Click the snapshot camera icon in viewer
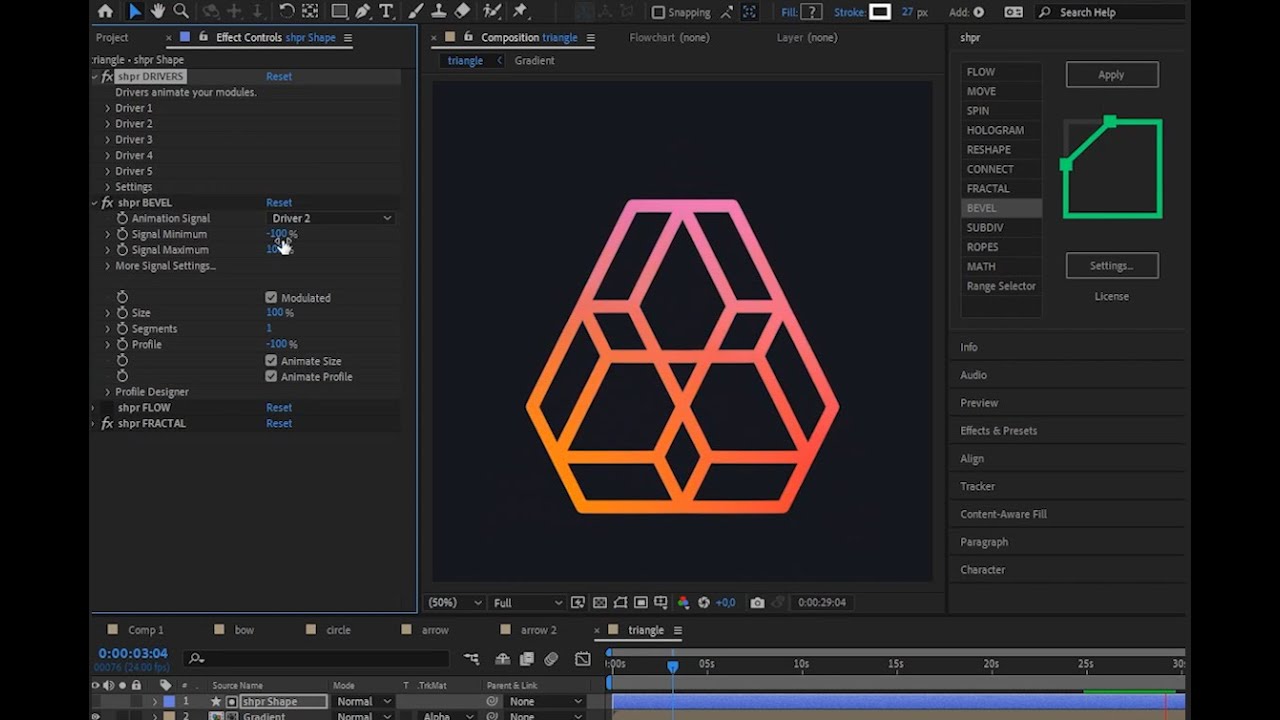1280x720 pixels. (x=757, y=603)
